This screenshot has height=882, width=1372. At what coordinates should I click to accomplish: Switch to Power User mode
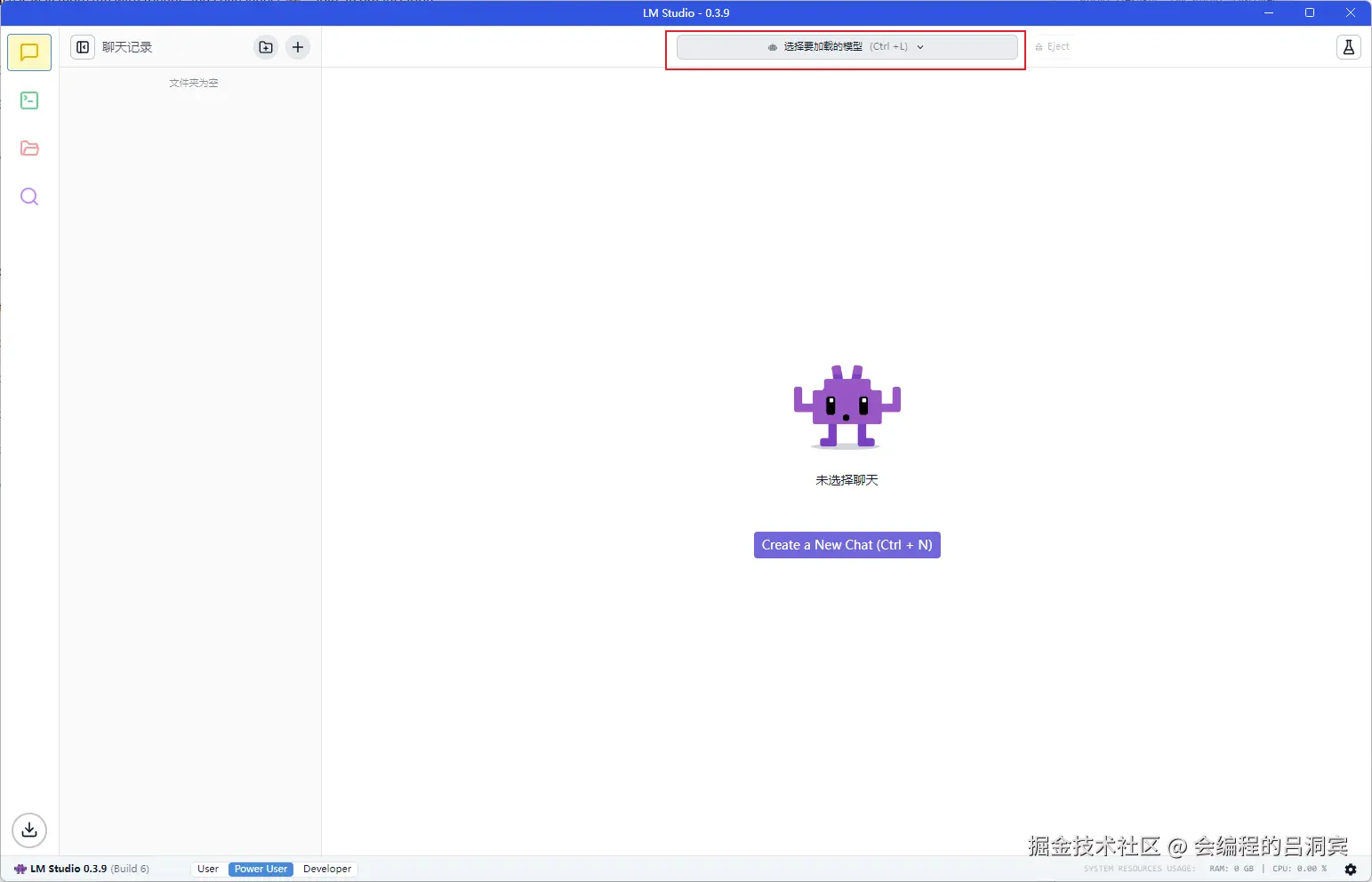pos(260,869)
